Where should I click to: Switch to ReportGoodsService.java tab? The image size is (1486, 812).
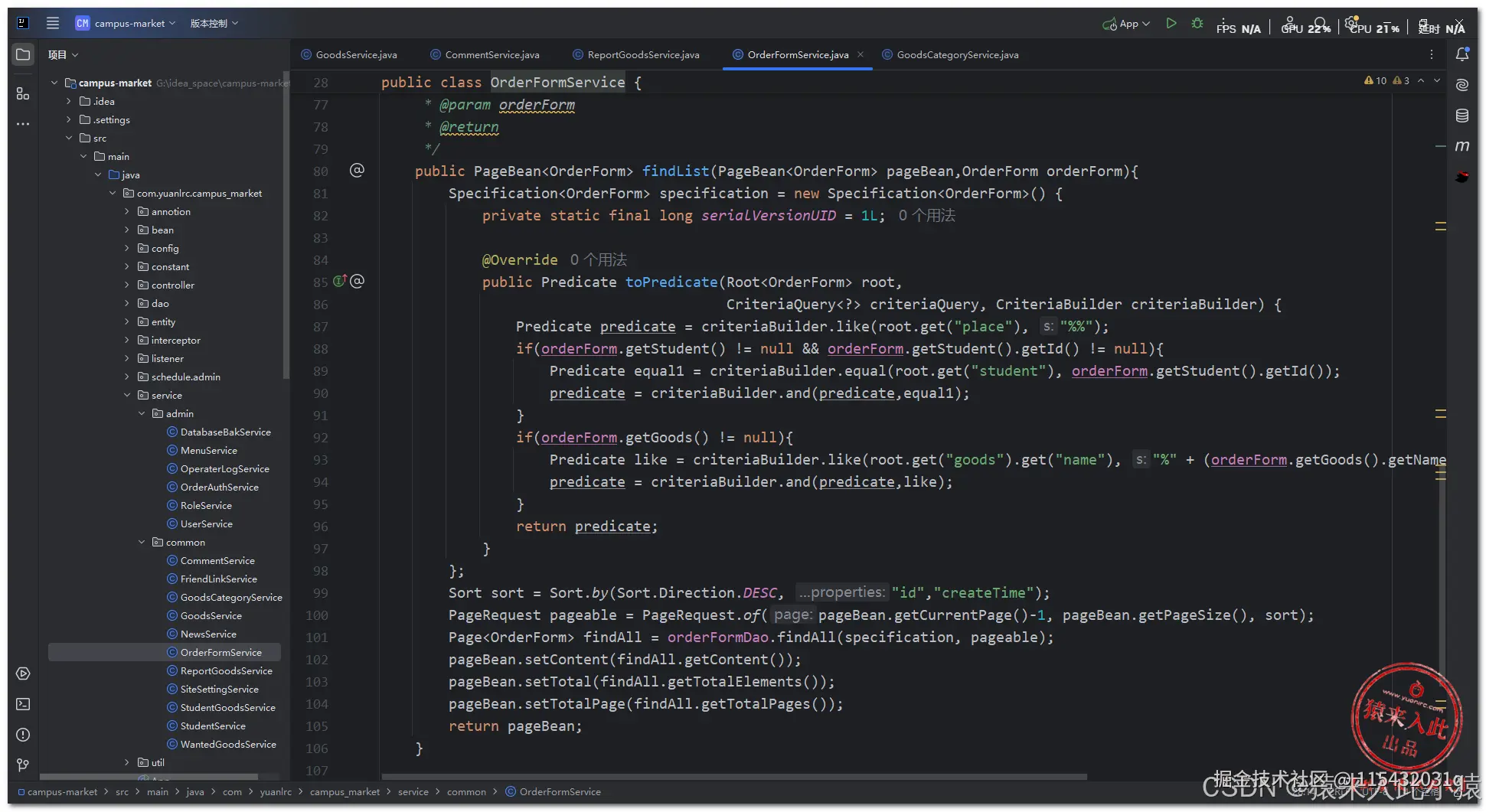(636, 54)
